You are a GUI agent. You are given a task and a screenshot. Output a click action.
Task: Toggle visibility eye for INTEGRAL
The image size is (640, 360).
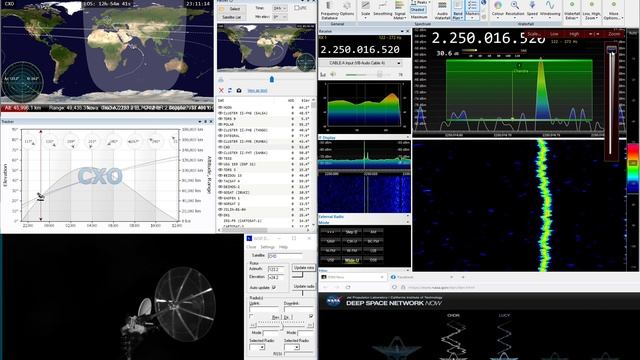pos(220,136)
